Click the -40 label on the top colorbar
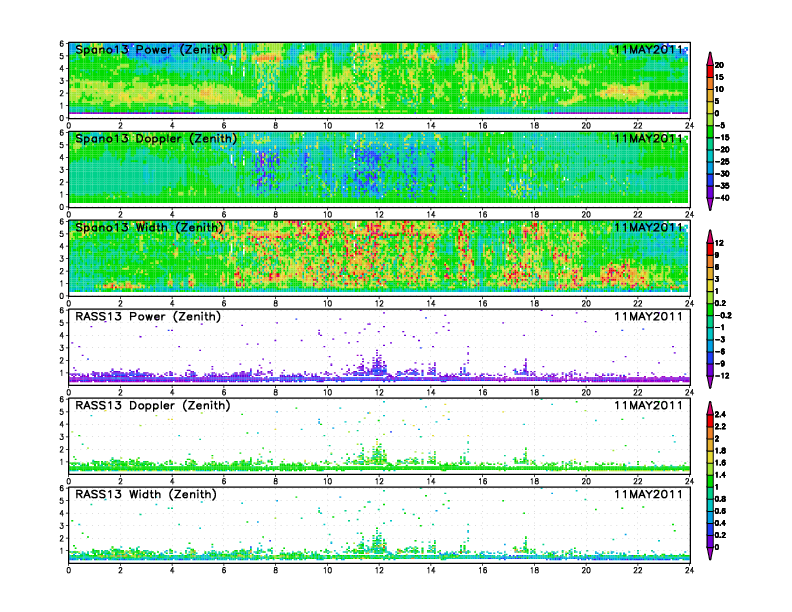This screenshot has height=612, width=792. pos(722,198)
